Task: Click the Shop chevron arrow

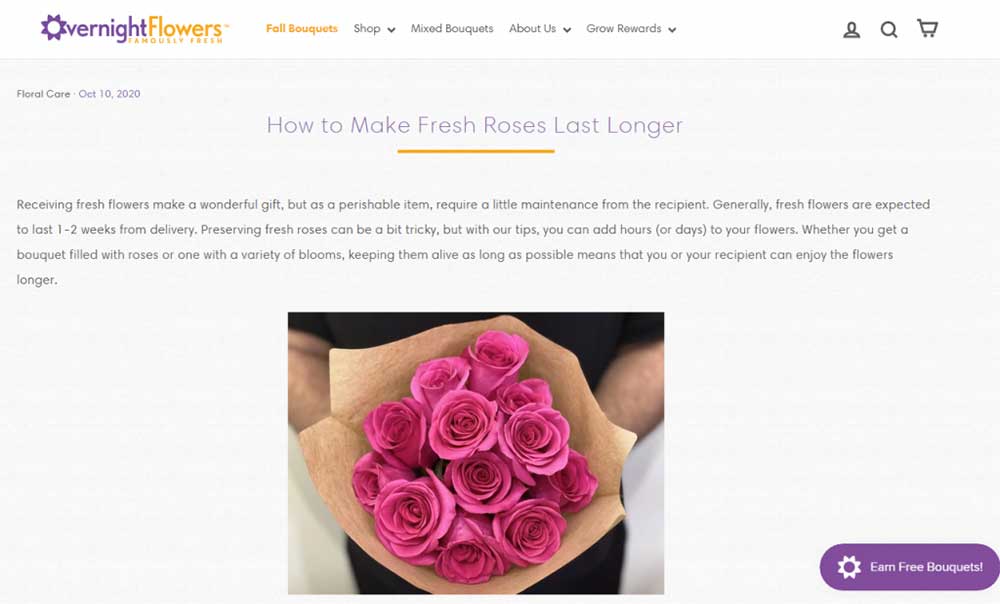Action: pyautogui.click(x=391, y=30)
